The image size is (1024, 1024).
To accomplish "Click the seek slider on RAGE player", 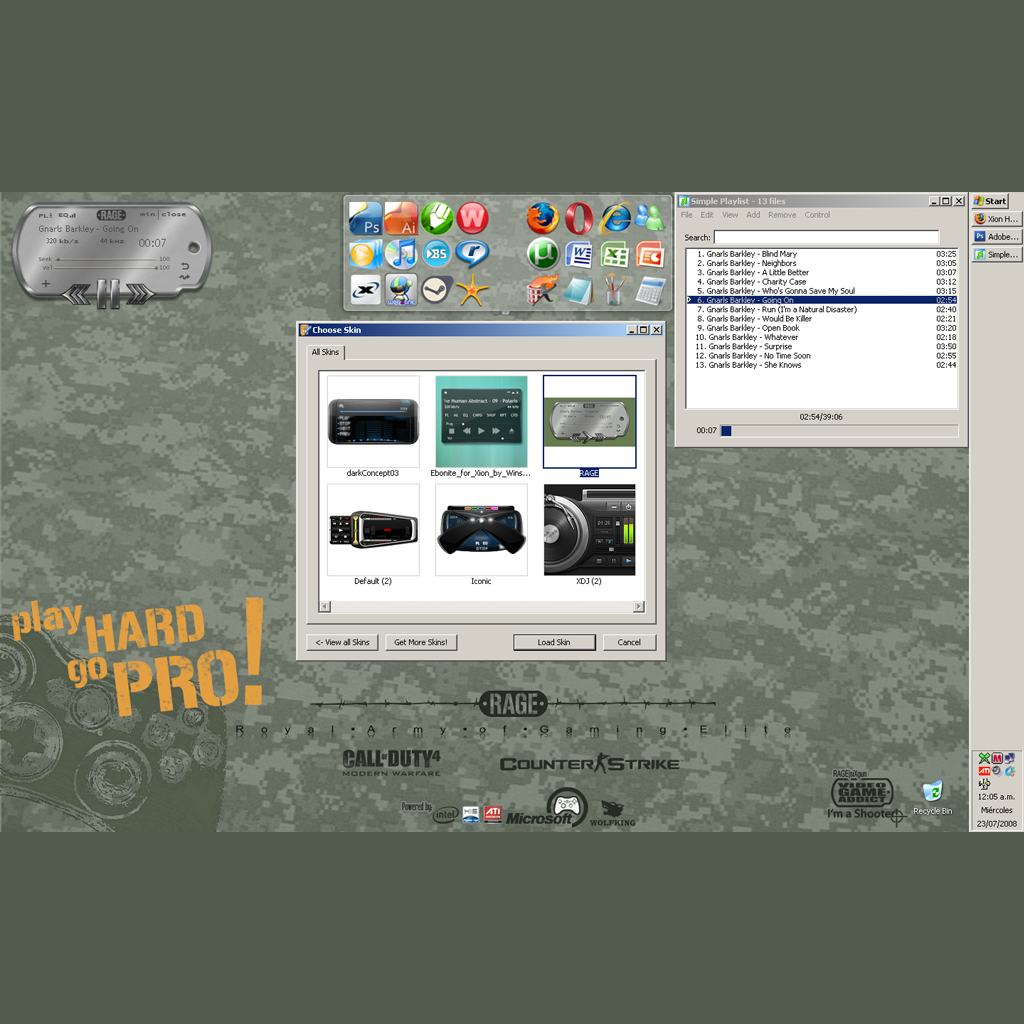I will tap(106, 259).
